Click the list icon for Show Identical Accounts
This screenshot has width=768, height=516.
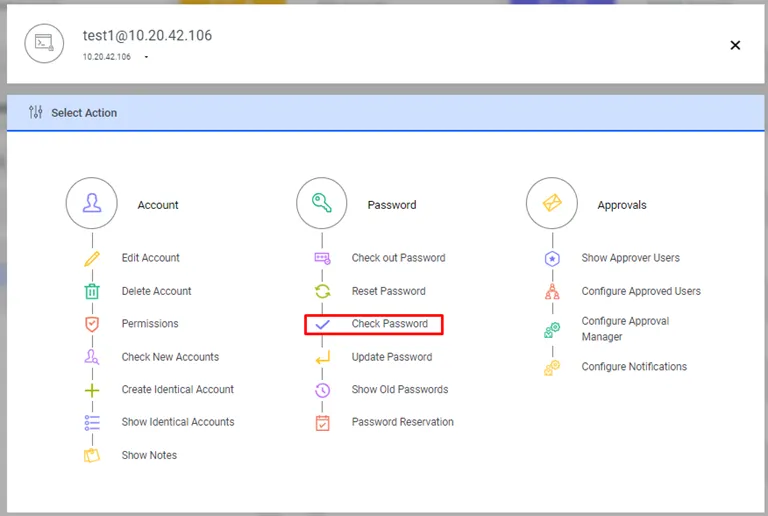(x=92, y=422)
